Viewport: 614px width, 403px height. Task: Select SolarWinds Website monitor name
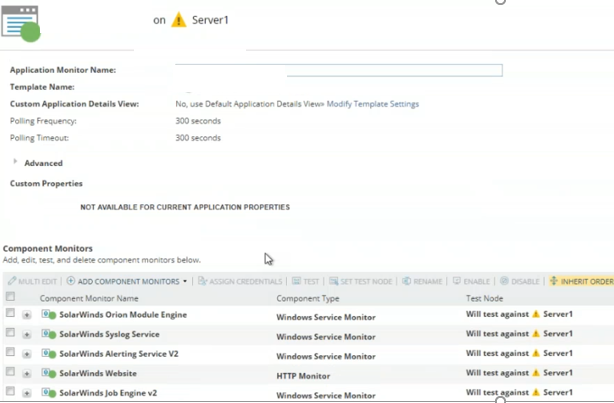98,374
